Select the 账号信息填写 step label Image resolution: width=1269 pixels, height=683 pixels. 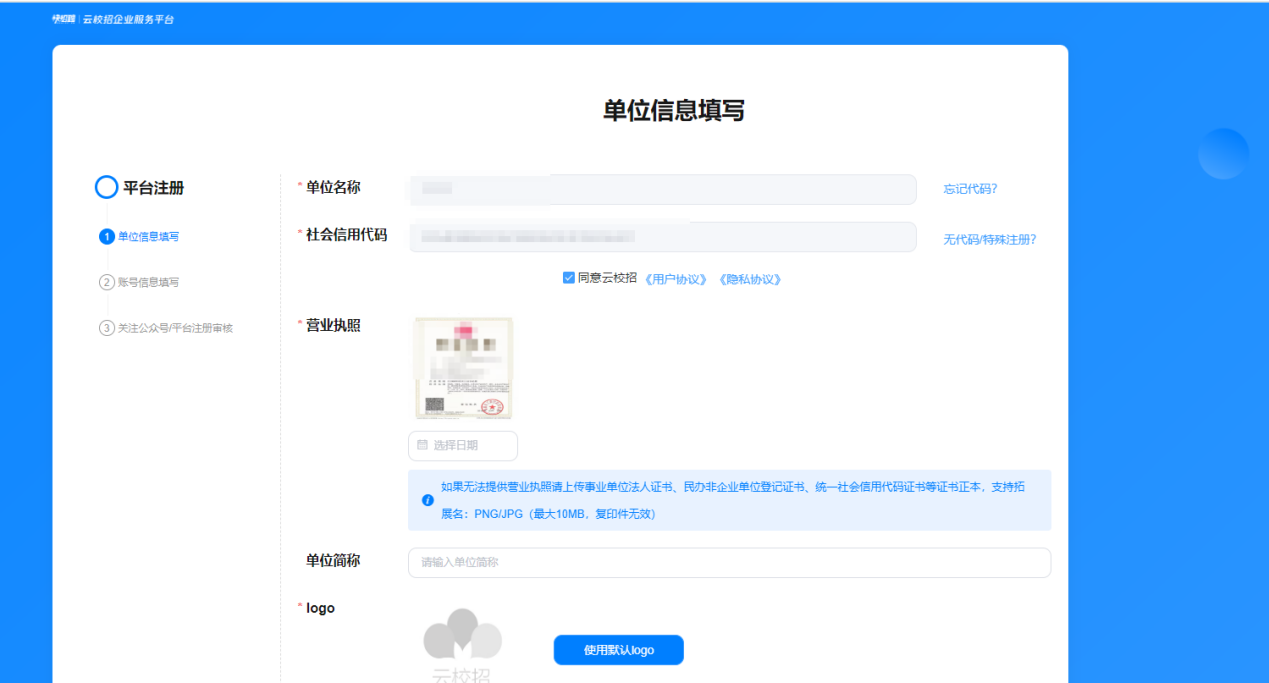click(x=148, y=282)
